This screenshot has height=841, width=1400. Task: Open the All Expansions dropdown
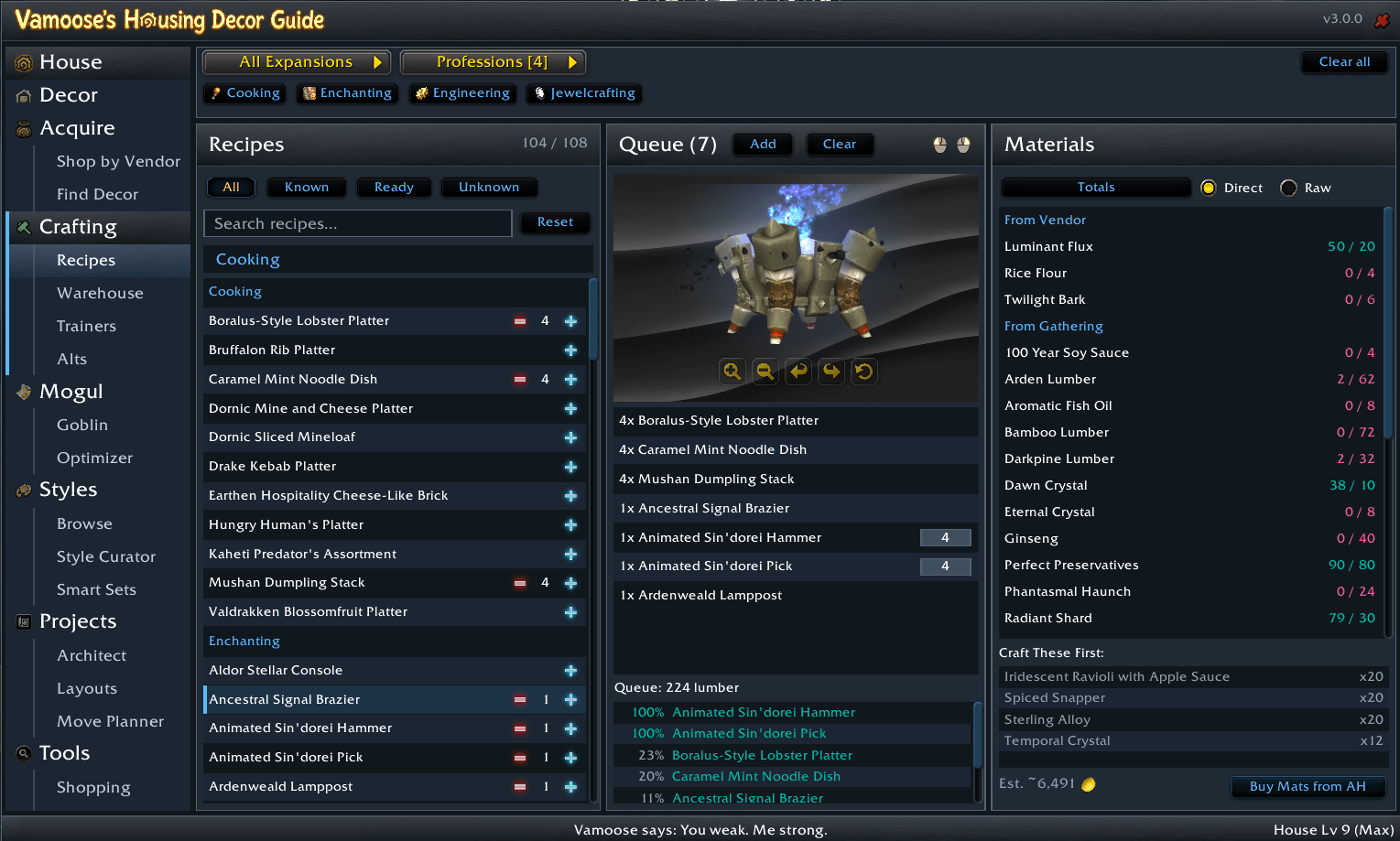click(x=297, y=62)
